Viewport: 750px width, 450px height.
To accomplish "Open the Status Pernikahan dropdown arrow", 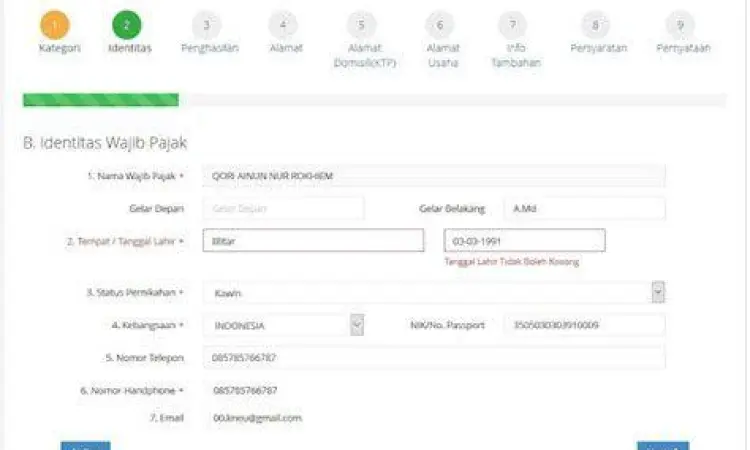I will pos(658,292).
